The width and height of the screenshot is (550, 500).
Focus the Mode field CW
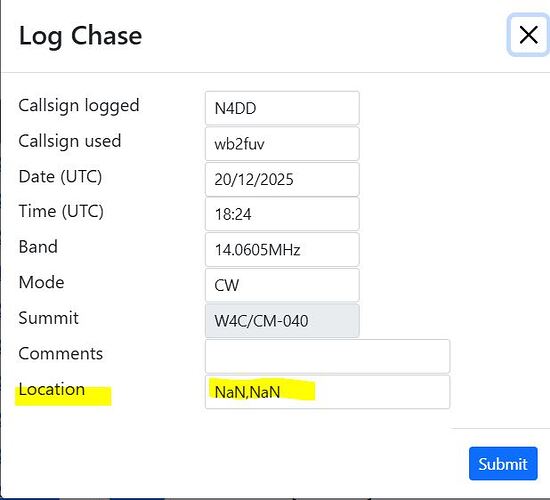pyautogui.click(x=282, y=285)
